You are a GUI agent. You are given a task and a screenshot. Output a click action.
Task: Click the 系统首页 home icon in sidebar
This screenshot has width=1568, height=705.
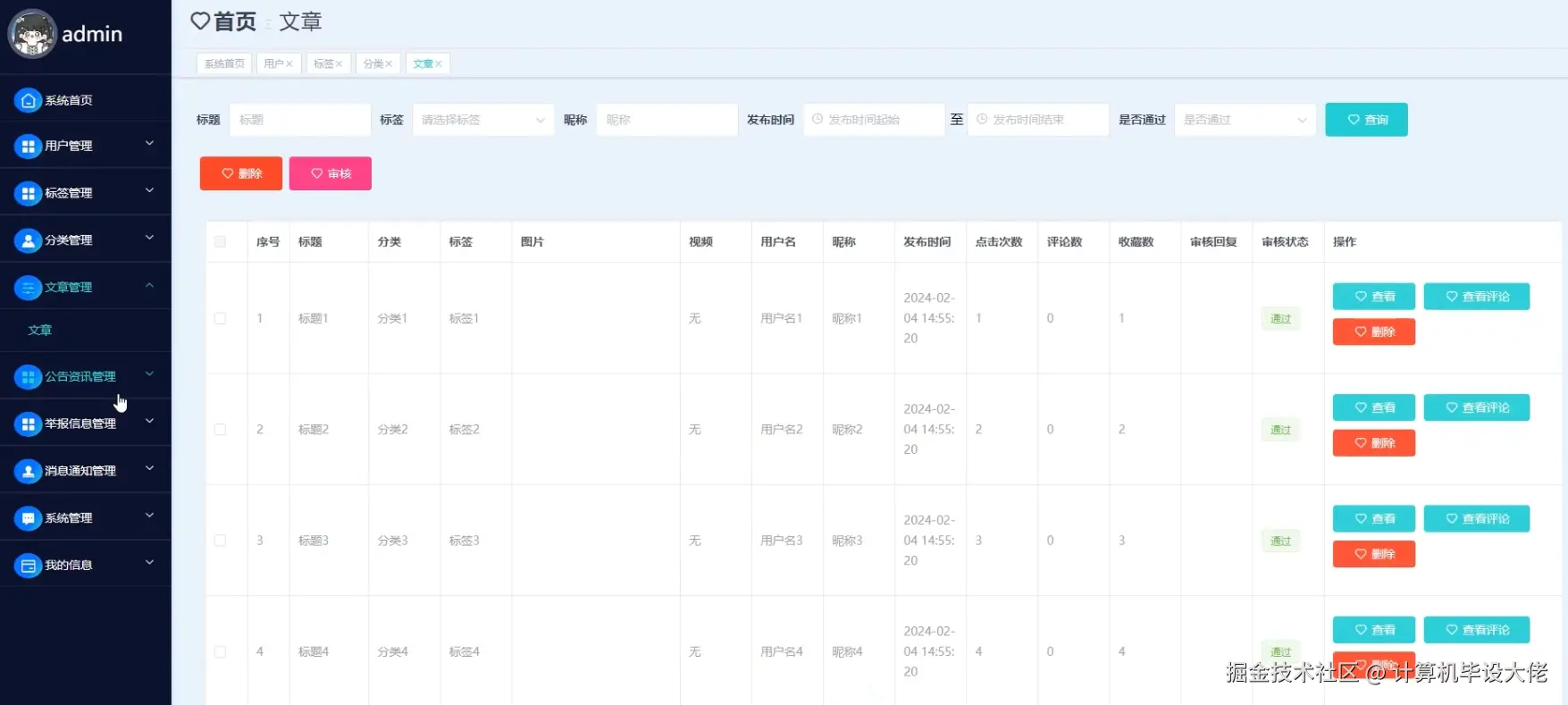click(29, 100)
